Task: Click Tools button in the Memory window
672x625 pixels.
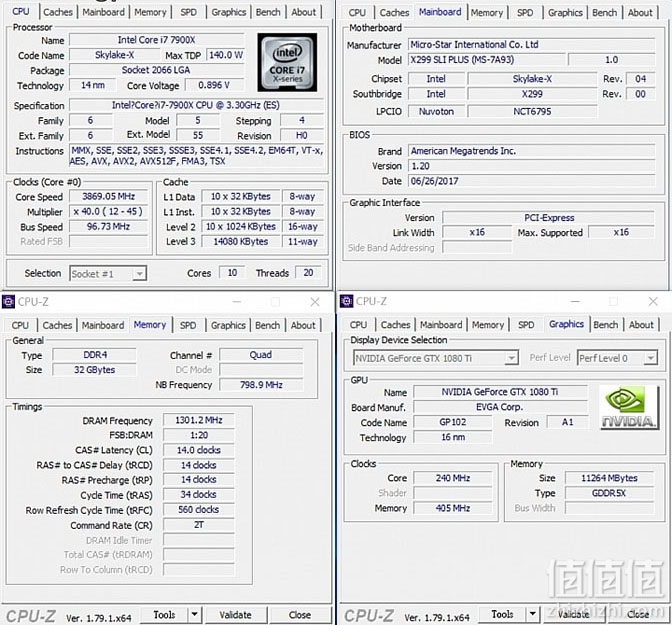Action: pyautogui.click(x=164, y=615)
